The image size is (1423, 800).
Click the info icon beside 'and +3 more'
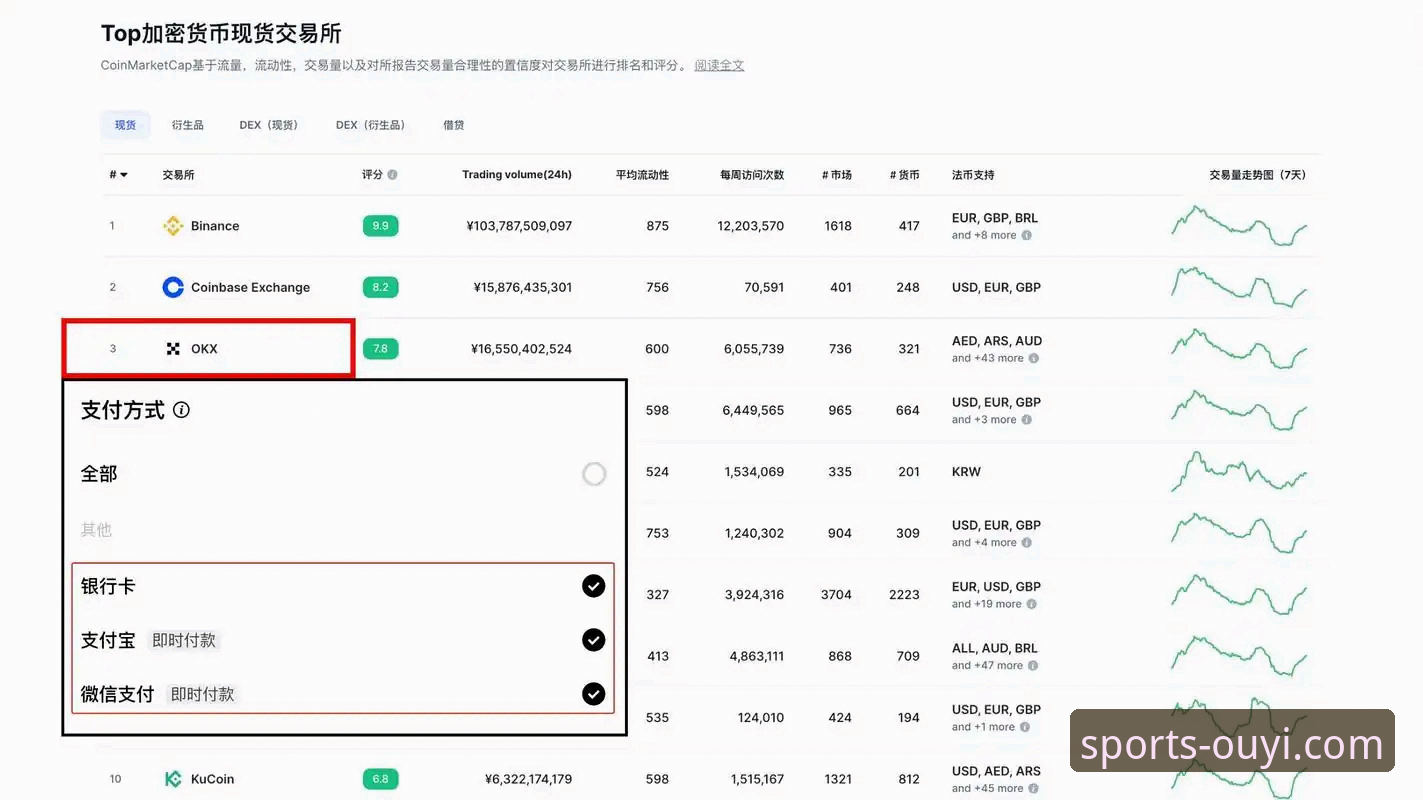coord(1026,420)
